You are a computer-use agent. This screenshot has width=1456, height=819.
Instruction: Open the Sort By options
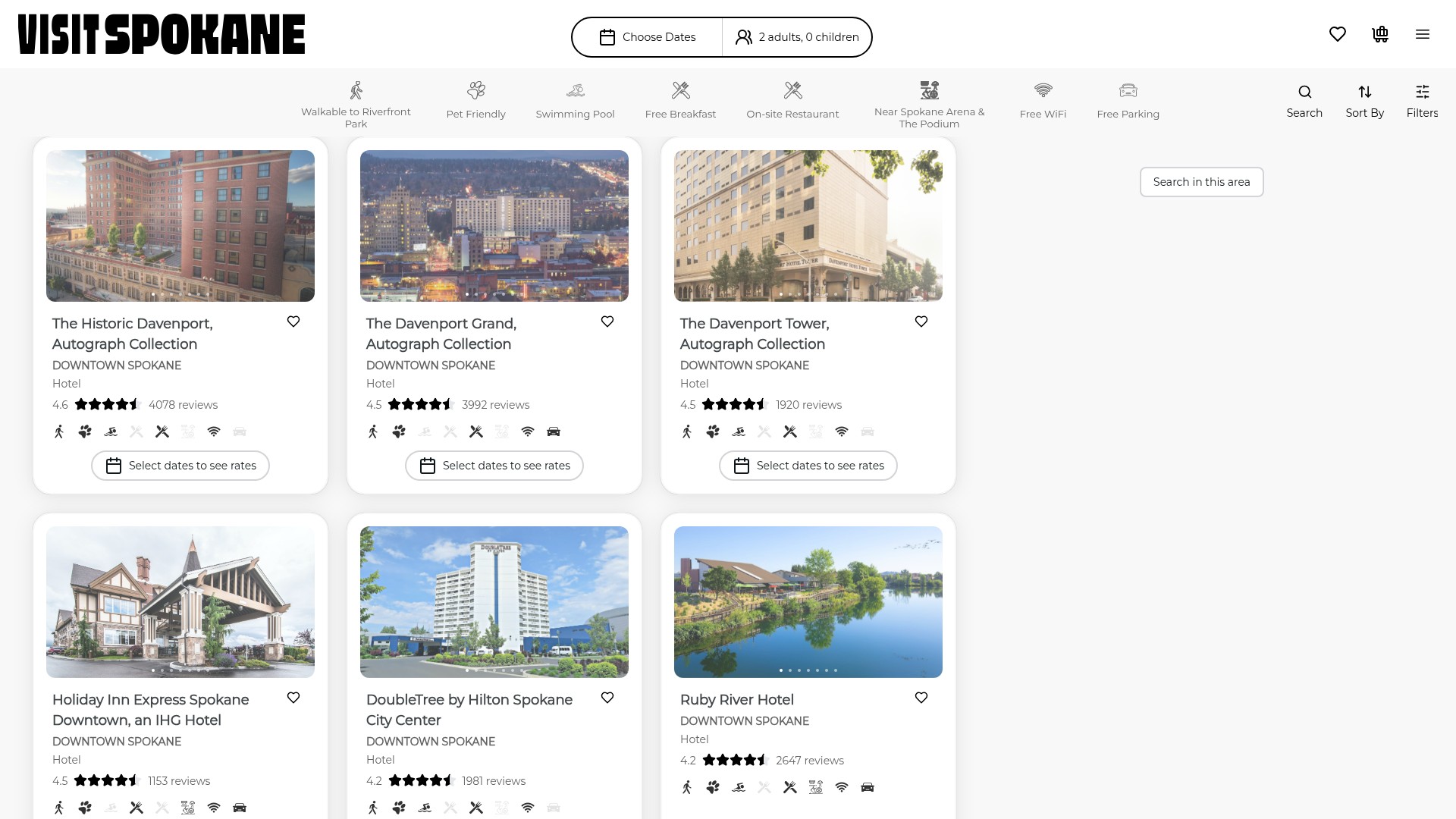click(1365, 102)
